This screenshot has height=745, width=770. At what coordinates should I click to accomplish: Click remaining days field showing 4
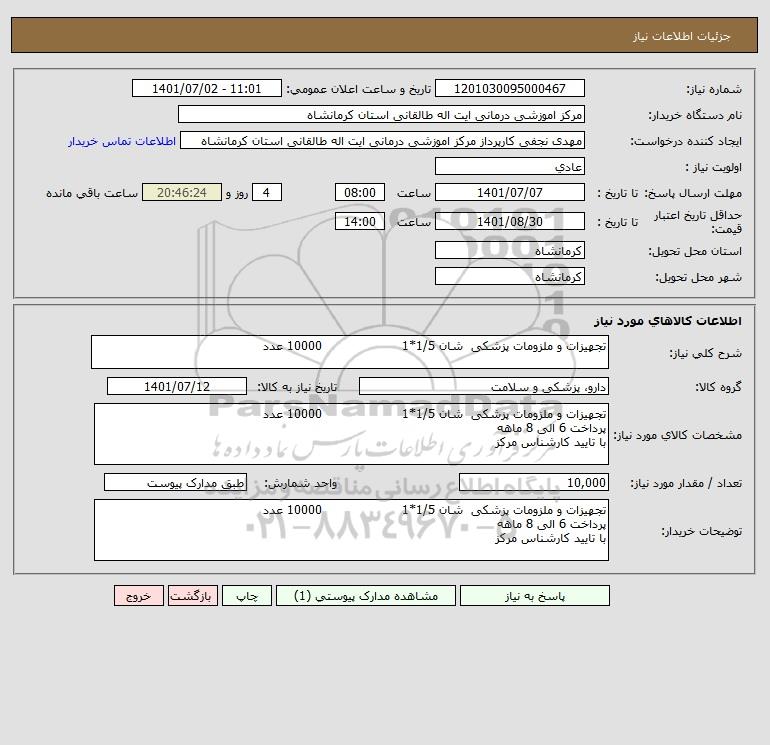267,193
